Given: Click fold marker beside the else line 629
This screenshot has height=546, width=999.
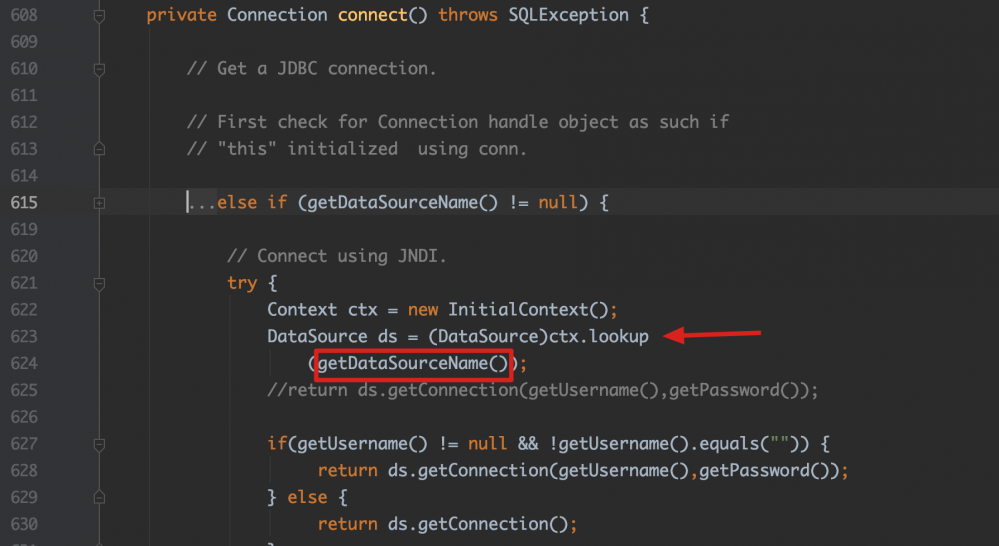Looking at the screenshot, I should coord(98,497).
